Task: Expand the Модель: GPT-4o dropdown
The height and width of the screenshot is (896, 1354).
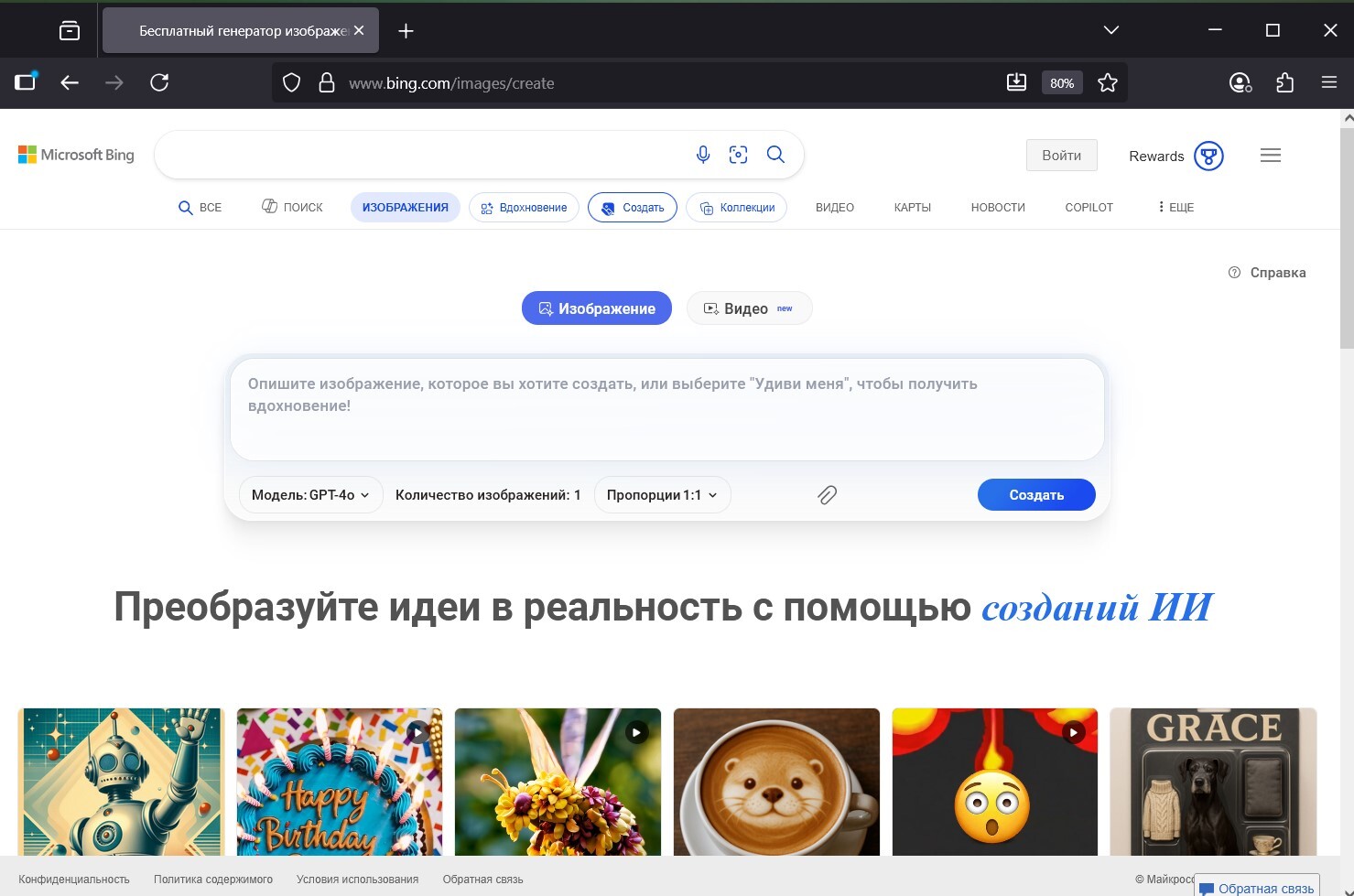Action: 310,495
